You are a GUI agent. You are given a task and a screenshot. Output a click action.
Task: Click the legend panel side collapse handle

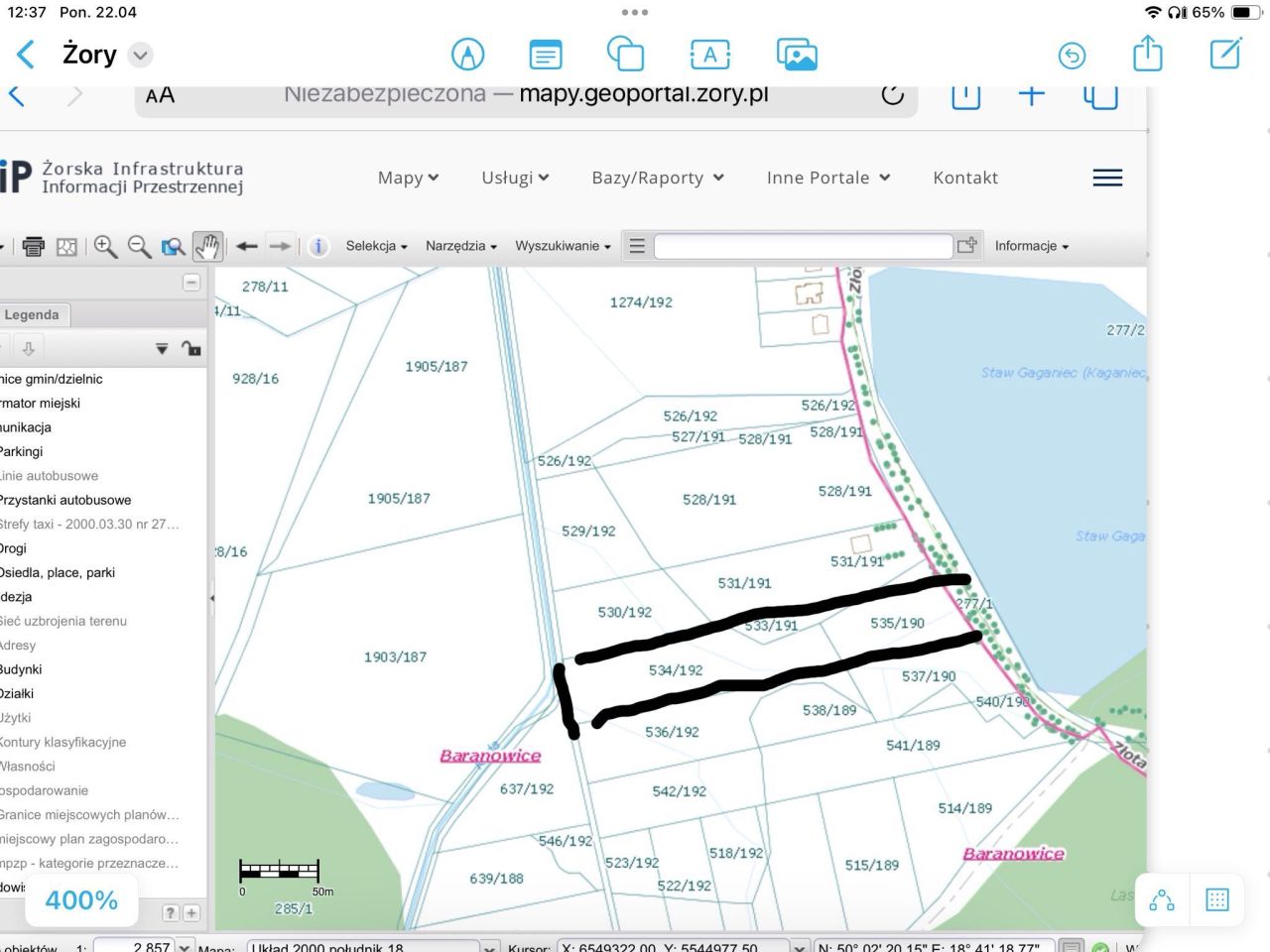pyautogui.click(x=211, y=598)
